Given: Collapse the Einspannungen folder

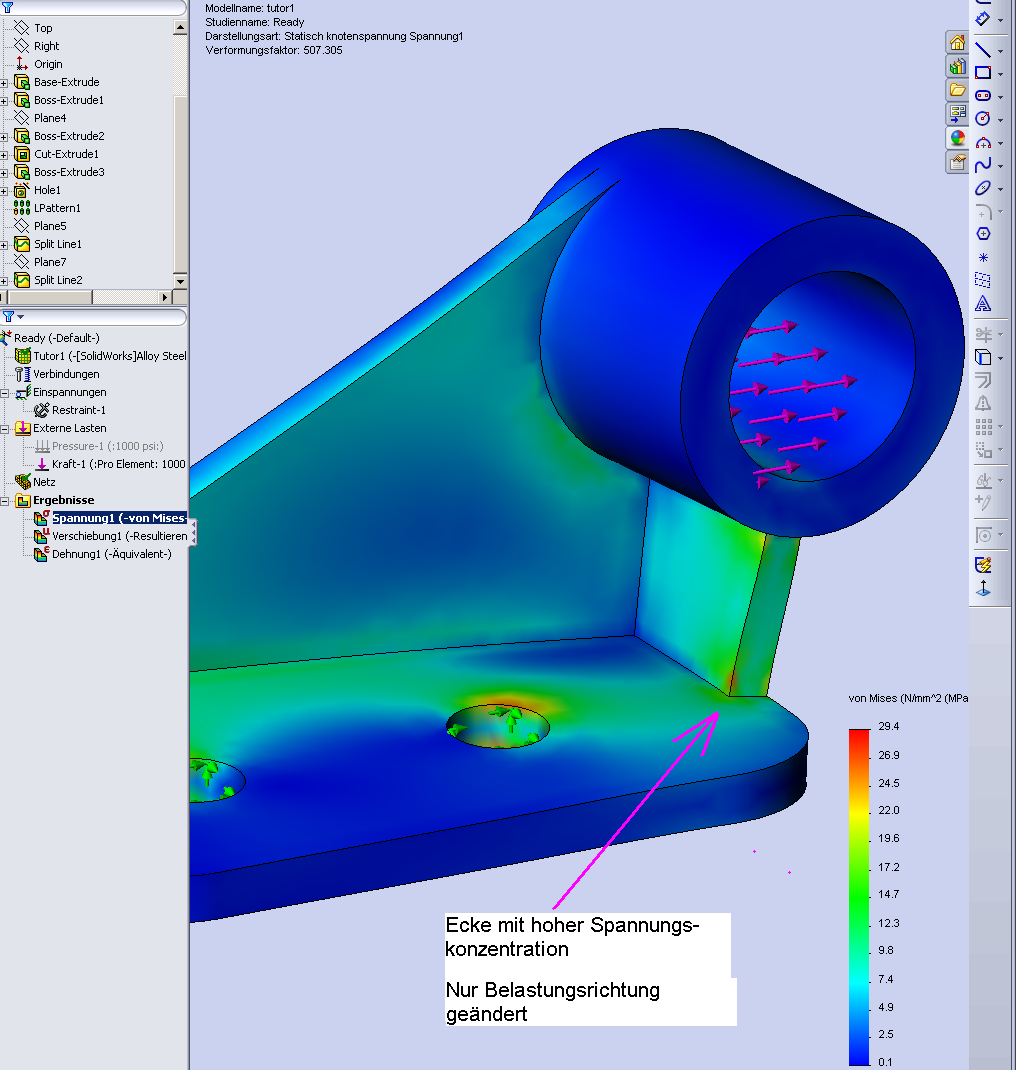Looking at the screenshot, I should pyautogui.click(x=4, y=393).
